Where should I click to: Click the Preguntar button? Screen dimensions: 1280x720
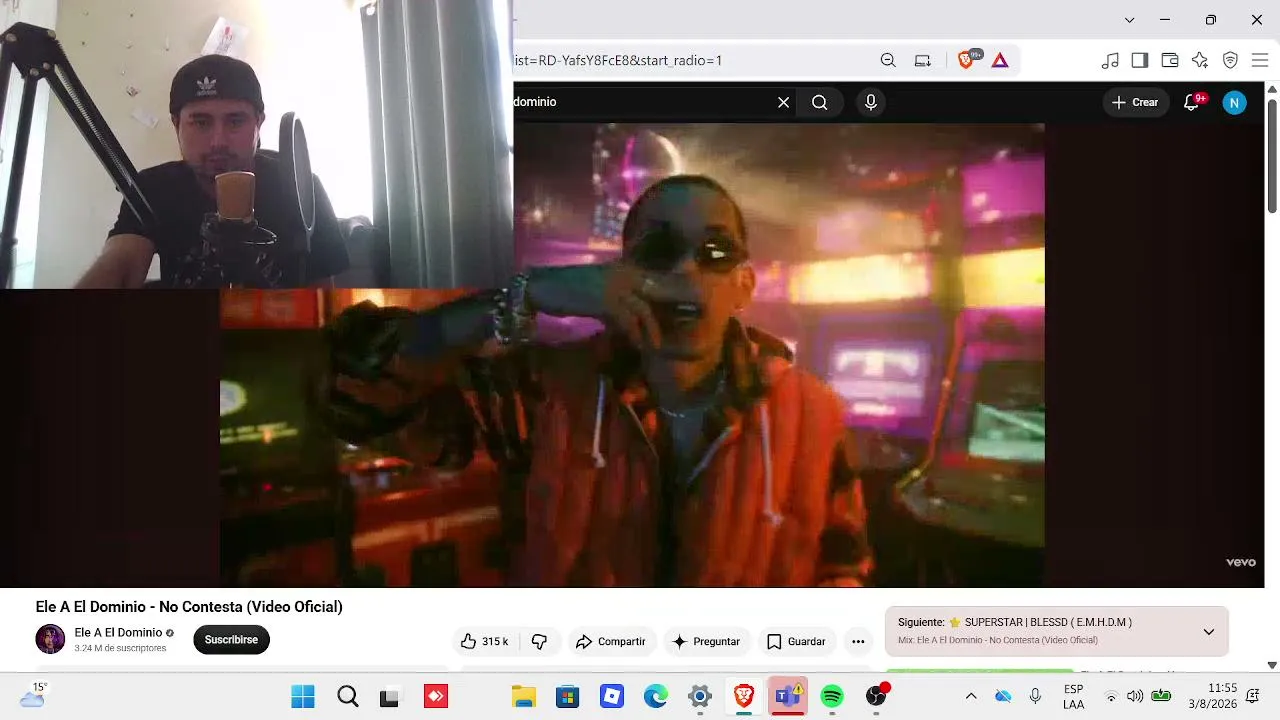pos(706,641)
